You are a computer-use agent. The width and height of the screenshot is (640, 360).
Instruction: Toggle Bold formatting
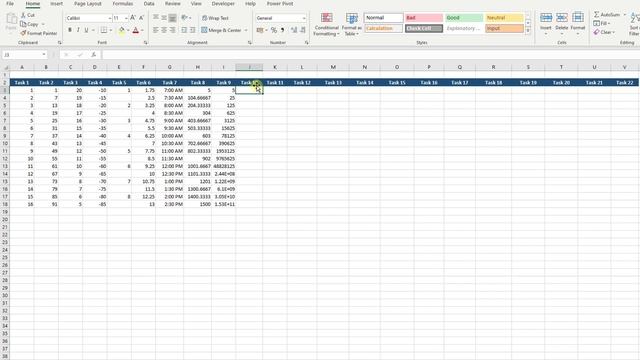click(x=70, y=30)
